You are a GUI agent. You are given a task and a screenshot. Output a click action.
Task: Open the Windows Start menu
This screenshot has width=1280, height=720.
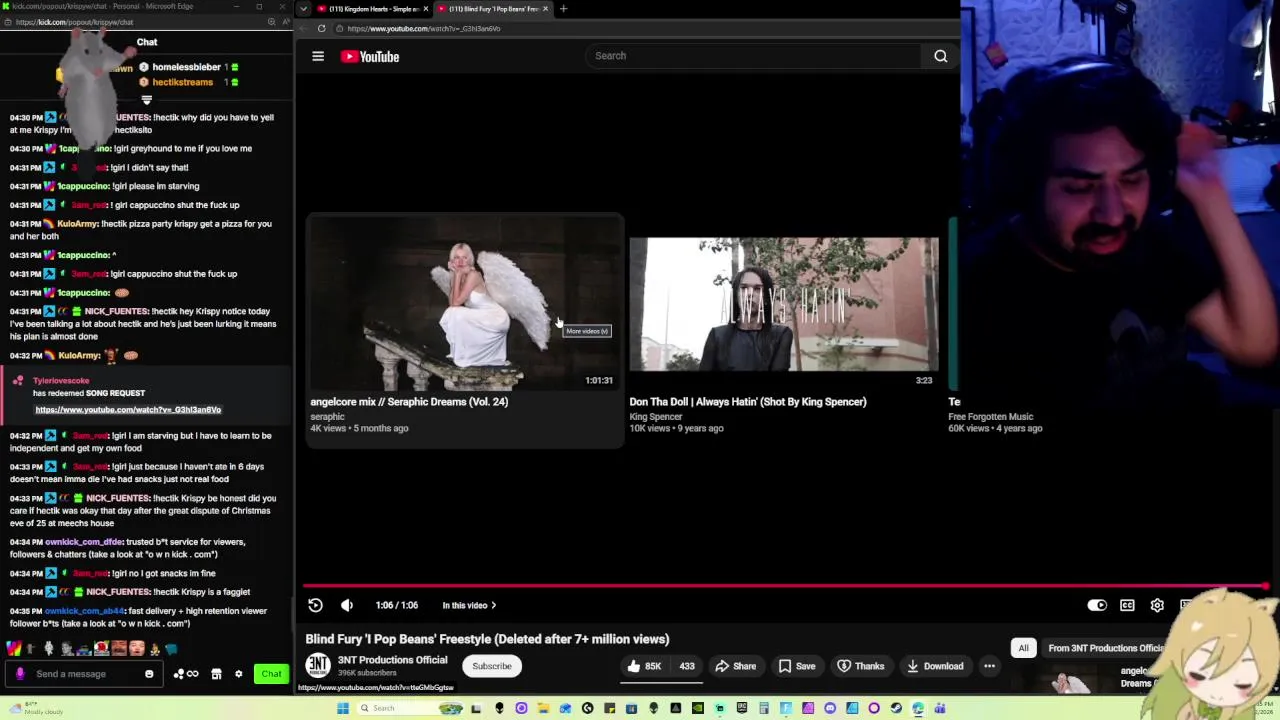343,708
